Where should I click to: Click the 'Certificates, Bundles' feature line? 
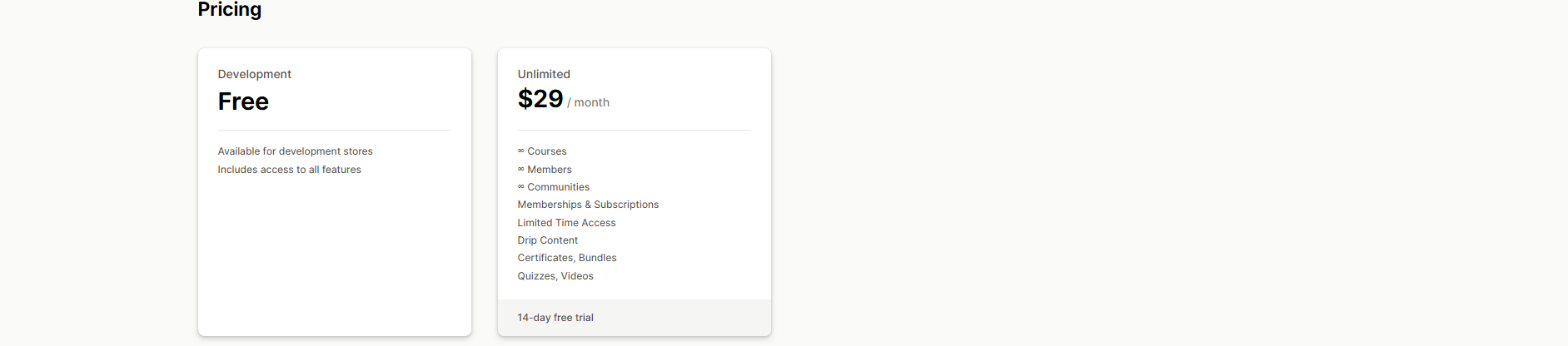pos(567,258)
